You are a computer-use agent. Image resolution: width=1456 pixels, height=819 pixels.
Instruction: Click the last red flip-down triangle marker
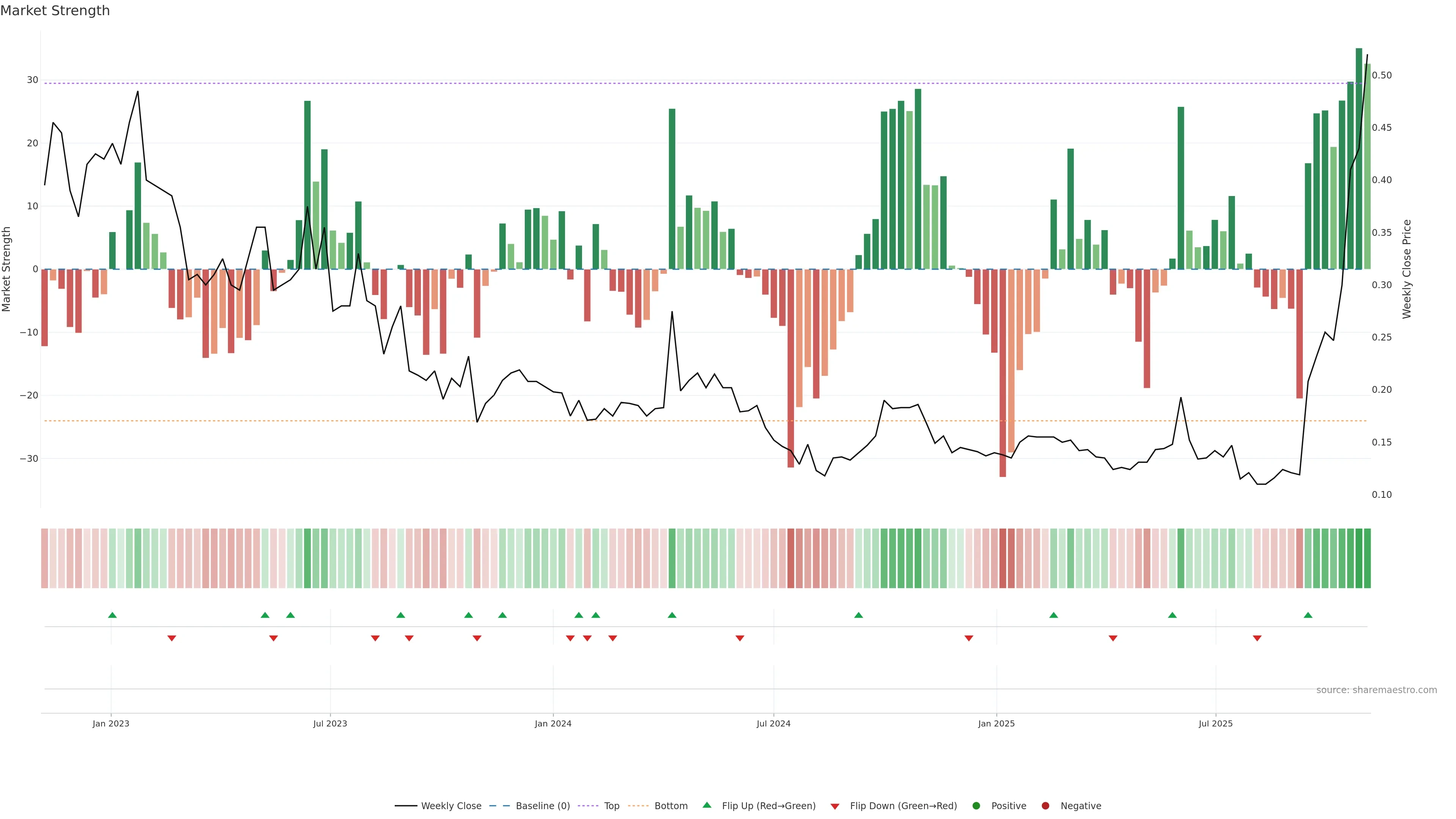(1257, 638)
